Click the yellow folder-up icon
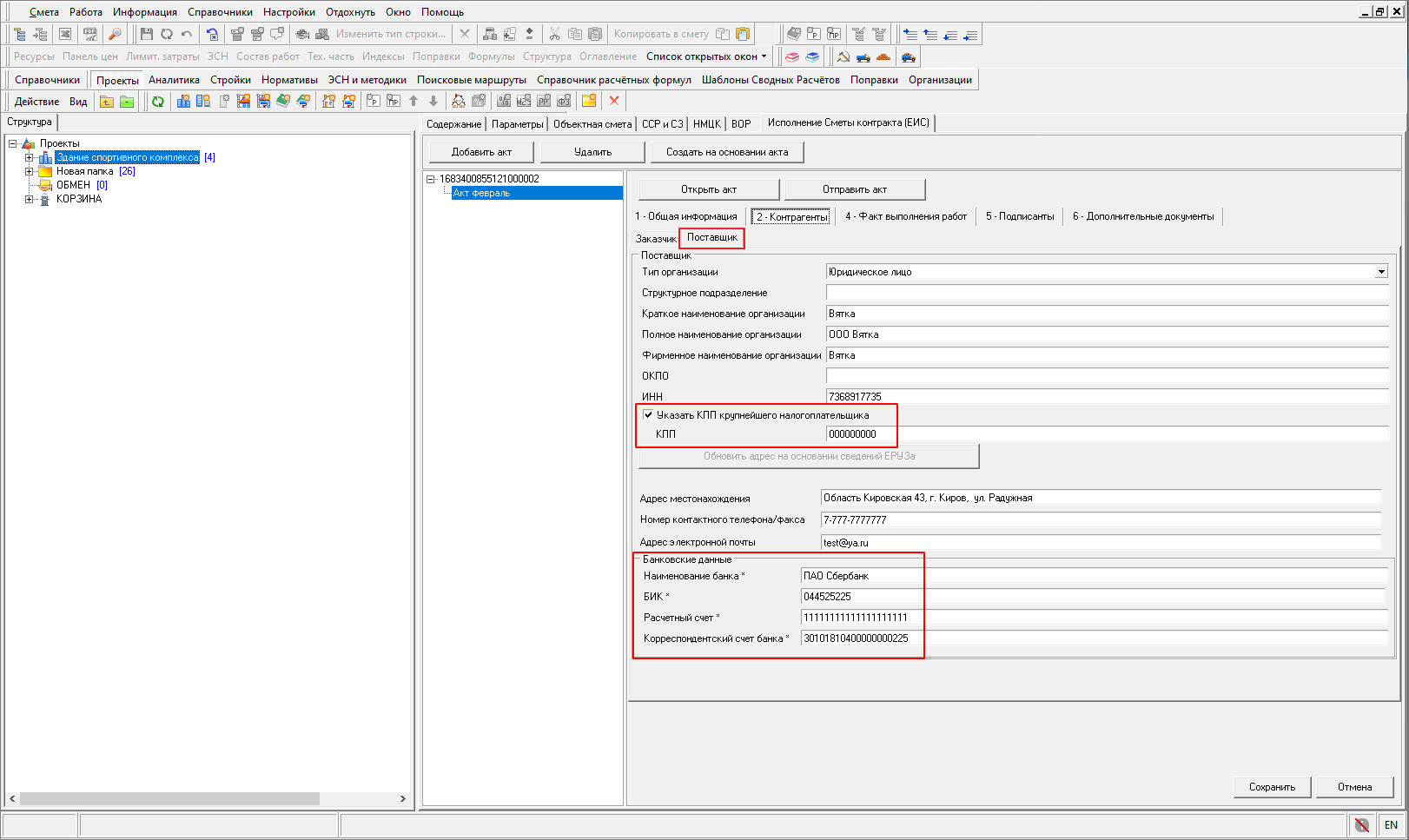Viewport: 1409px width, 840px height. [x=107, y=102]
